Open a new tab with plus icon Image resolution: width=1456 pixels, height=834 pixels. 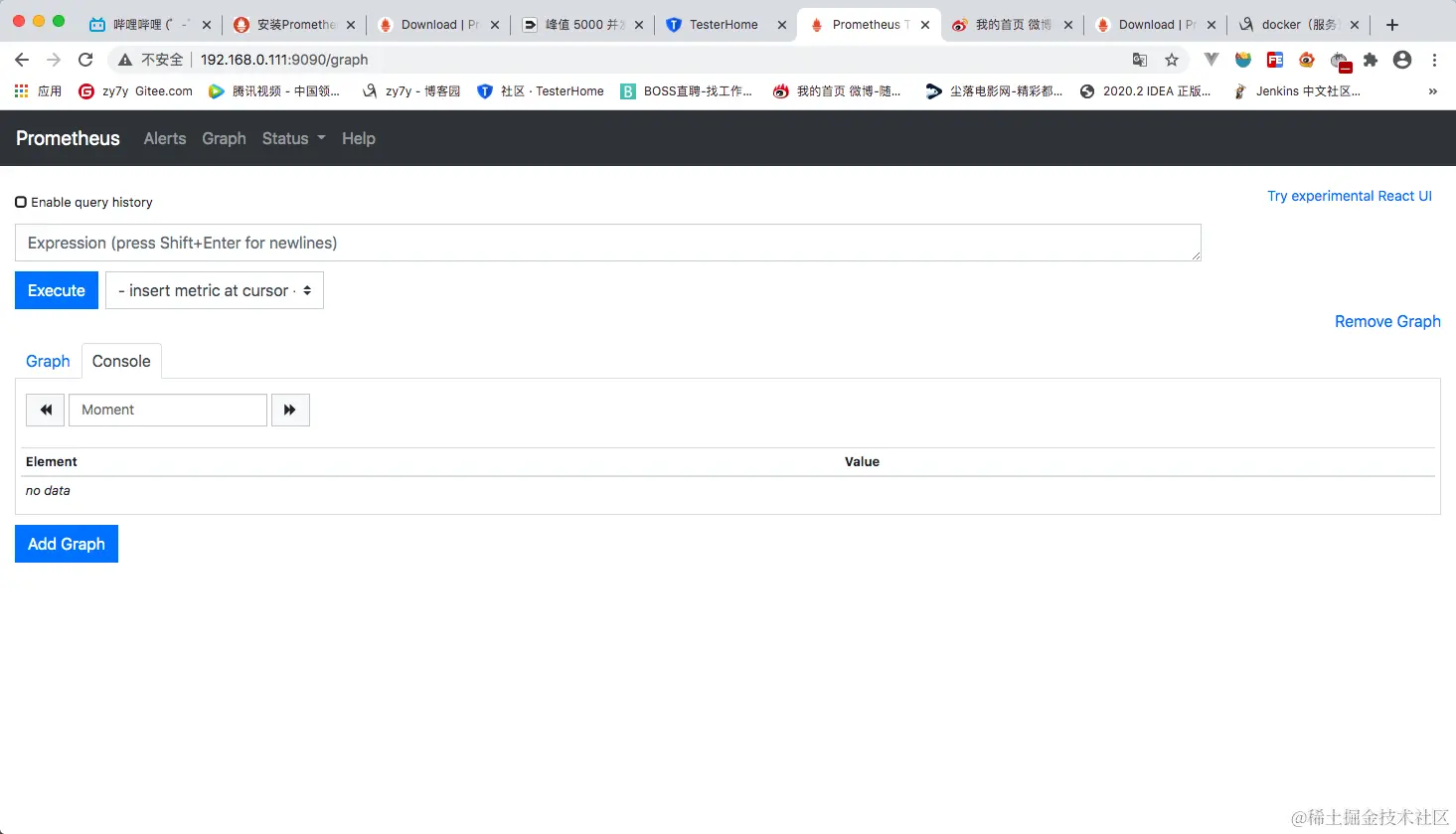point(1392,25)
